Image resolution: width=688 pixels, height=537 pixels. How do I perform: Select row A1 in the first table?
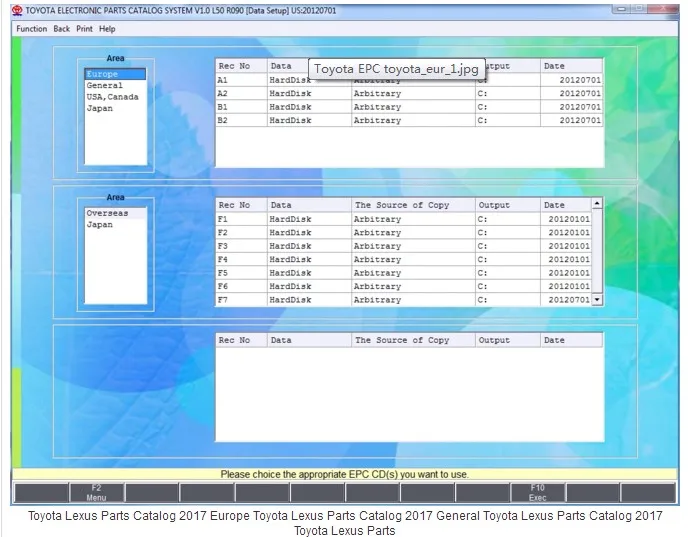(409, 80)
